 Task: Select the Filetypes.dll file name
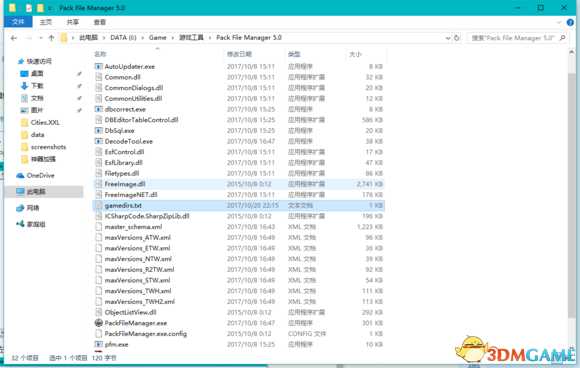[x=122, y=173]
